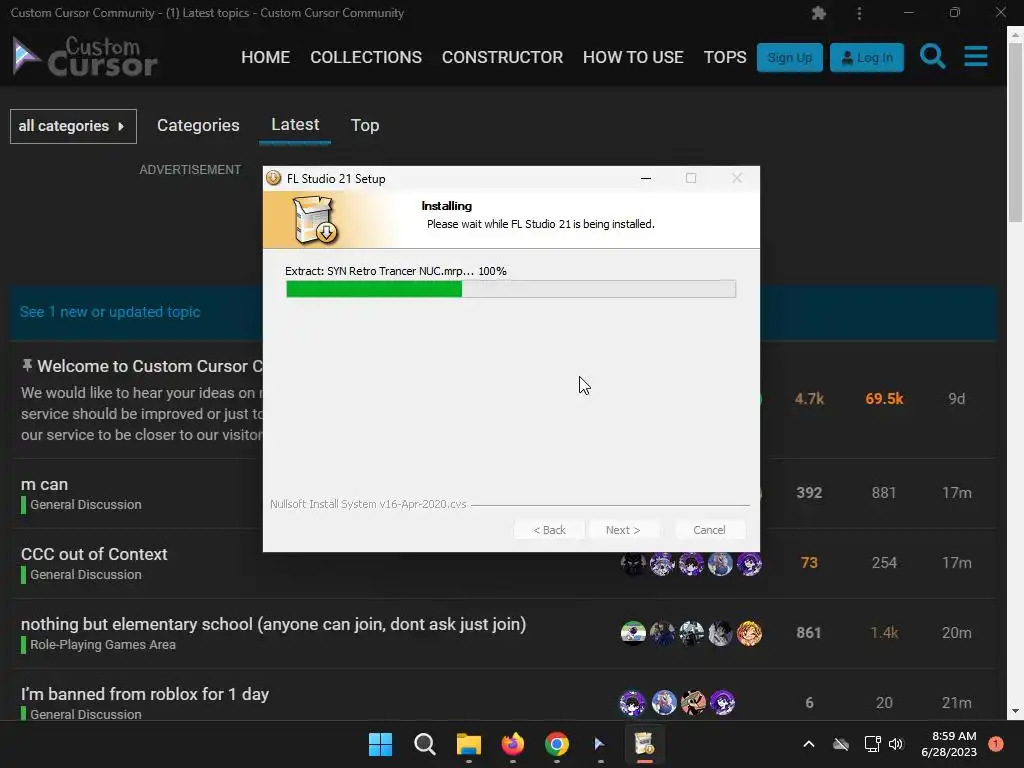Click scrollbar down arrow
This screenshot has height=768, width=1024.
[x=1015, y=711]
